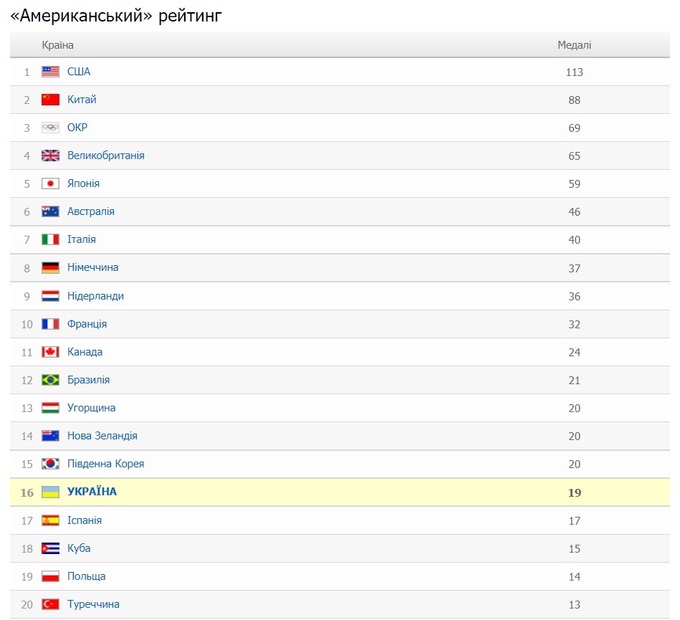
Task: Click the Great Britain flag icon
Action: (50, 156)
